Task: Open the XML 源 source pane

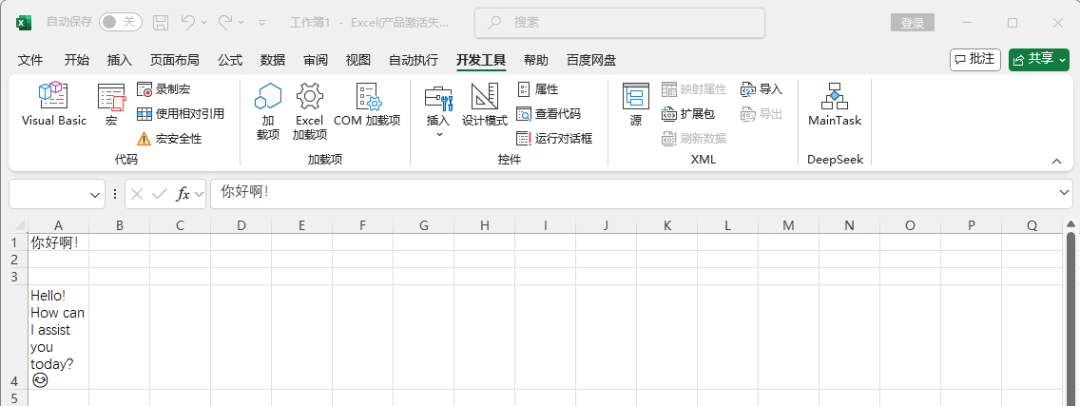Action: (x=636, y=105)
